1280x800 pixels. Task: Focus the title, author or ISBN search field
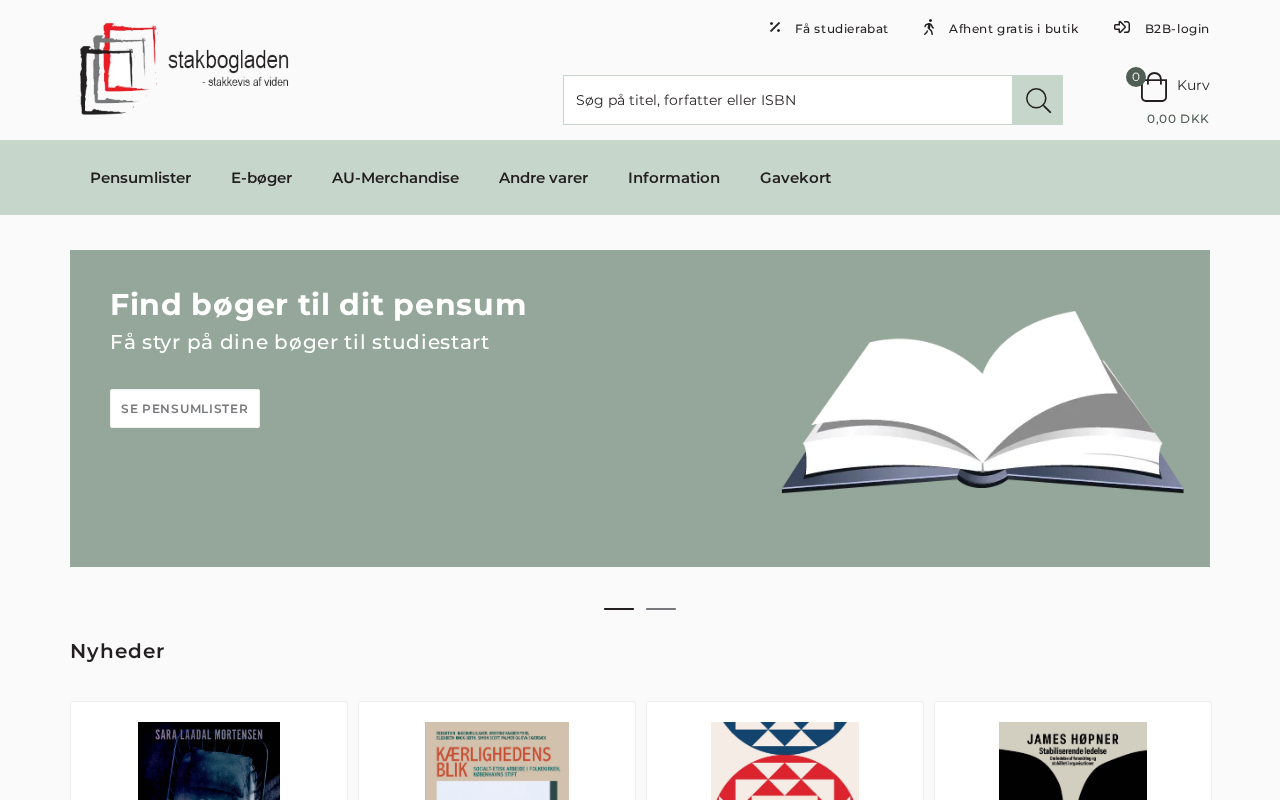(788, 100)
